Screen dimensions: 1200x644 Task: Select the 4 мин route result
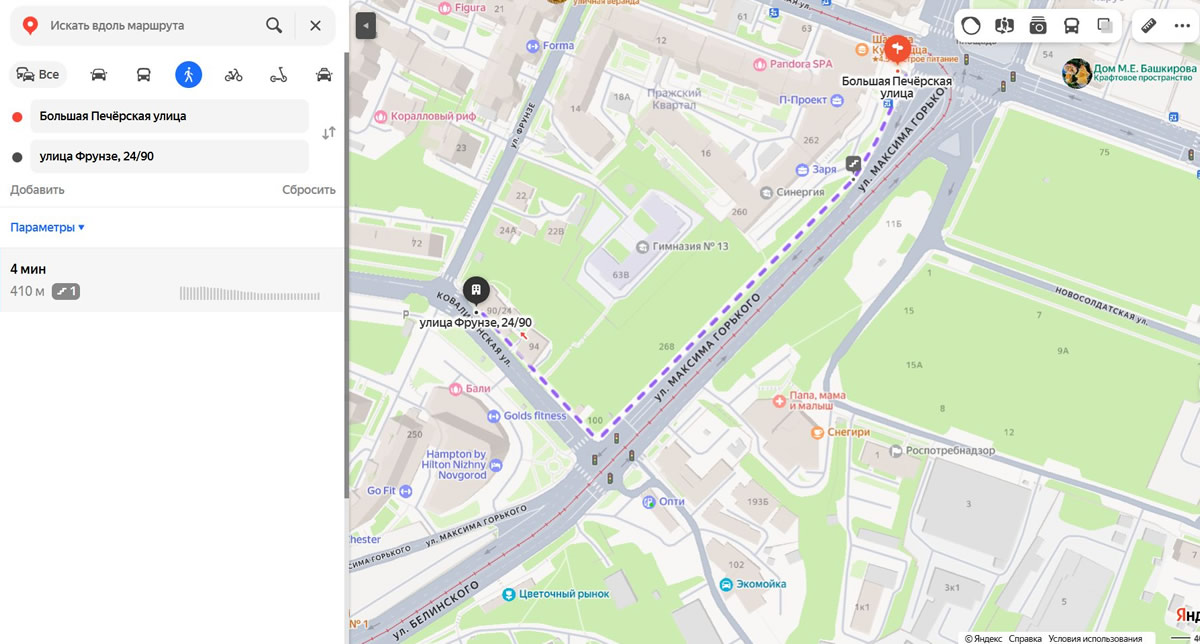[x=172, y=280]
